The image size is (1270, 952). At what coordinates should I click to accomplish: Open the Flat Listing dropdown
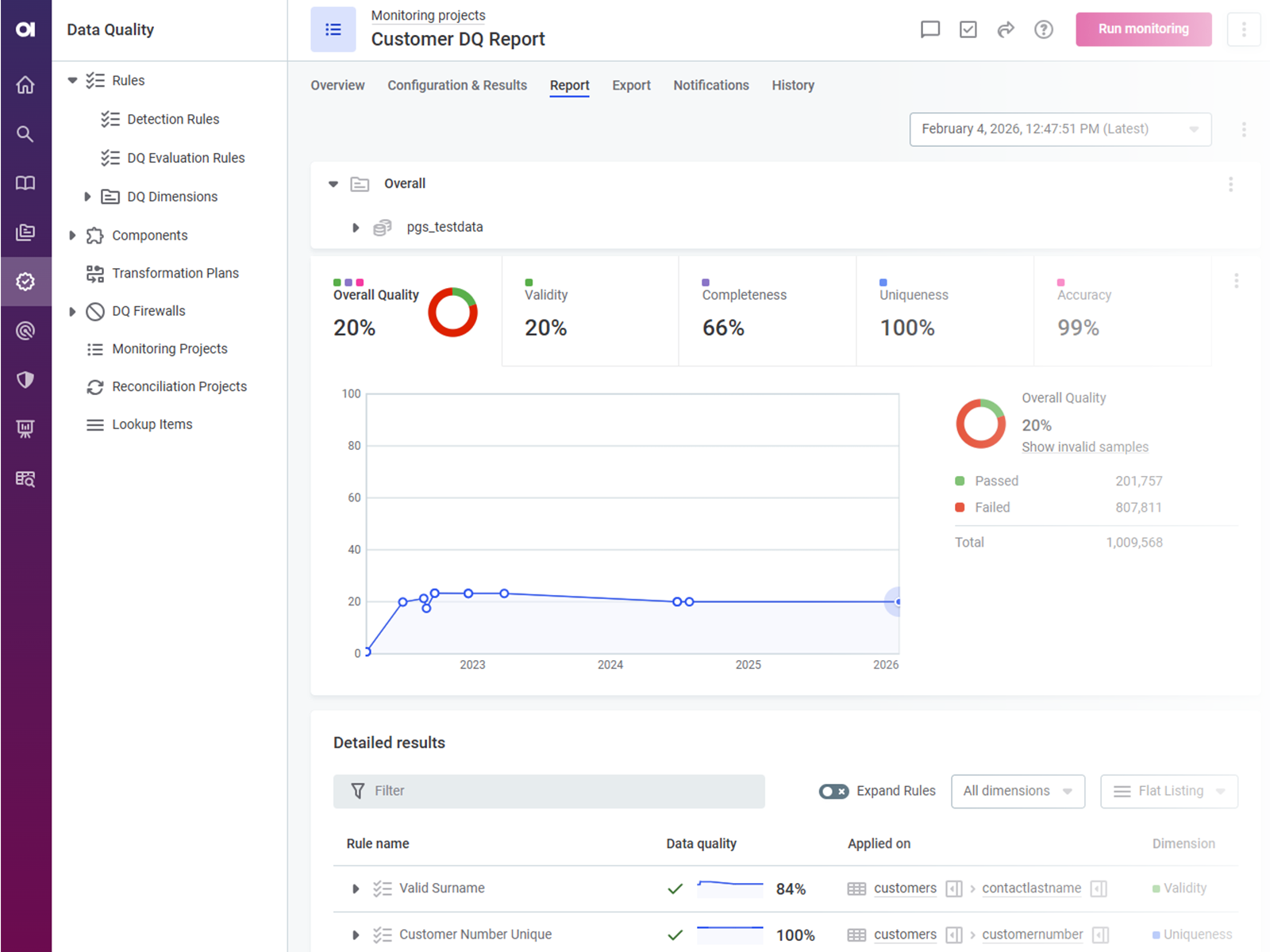pos(1168,791)
